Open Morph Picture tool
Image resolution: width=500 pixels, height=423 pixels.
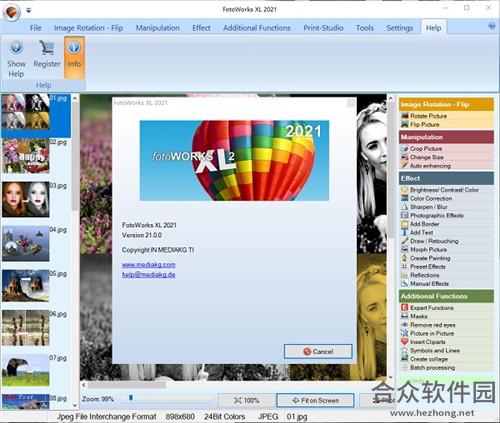tap(428, 249)
